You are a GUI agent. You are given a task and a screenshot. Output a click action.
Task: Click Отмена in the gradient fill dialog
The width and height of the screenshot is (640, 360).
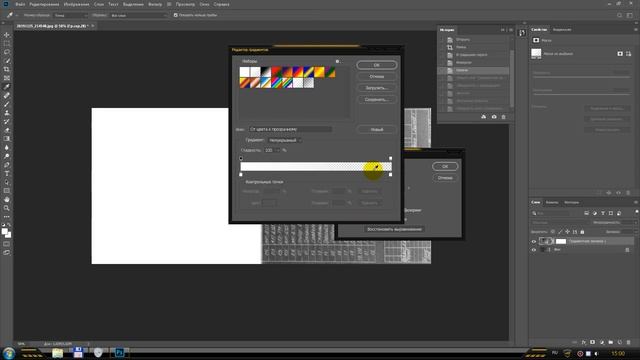pyautogui.click(x=445, y=178)
